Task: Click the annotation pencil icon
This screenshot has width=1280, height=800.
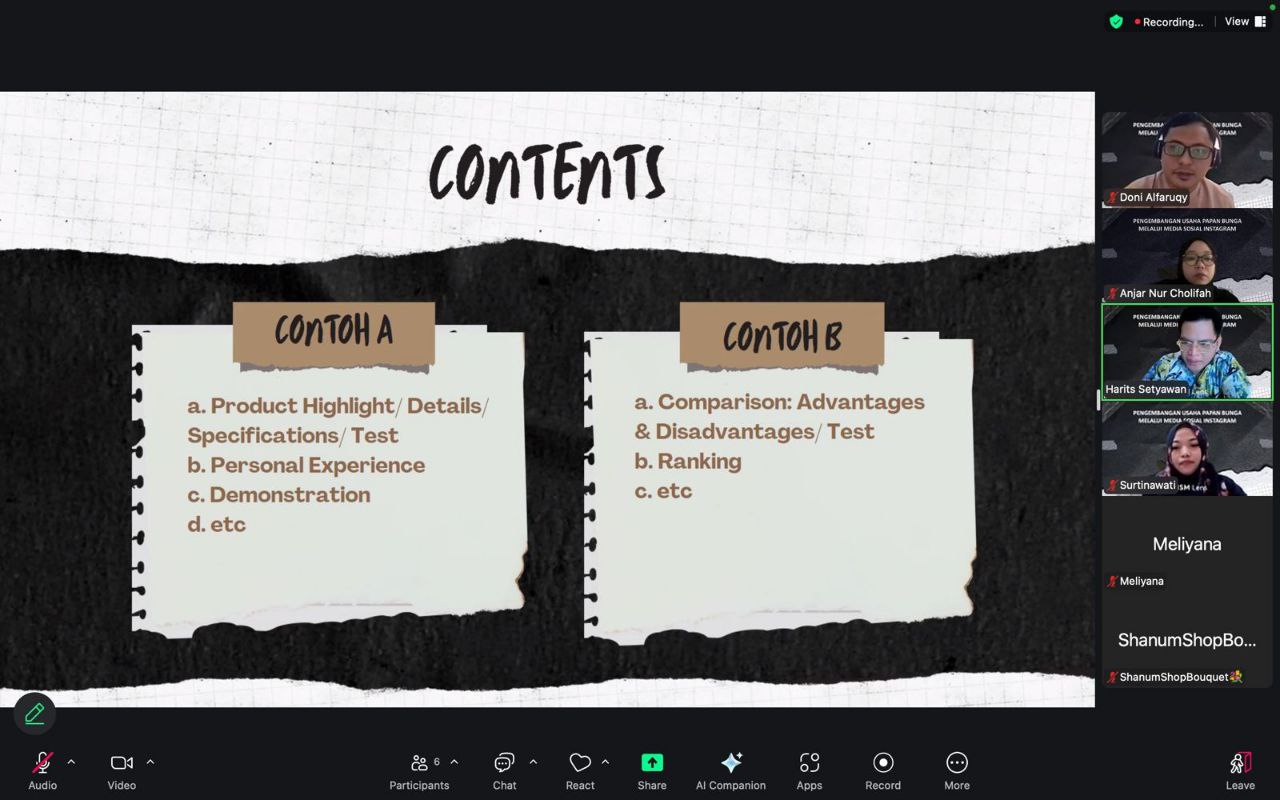Action: click(x=35, y=713)
